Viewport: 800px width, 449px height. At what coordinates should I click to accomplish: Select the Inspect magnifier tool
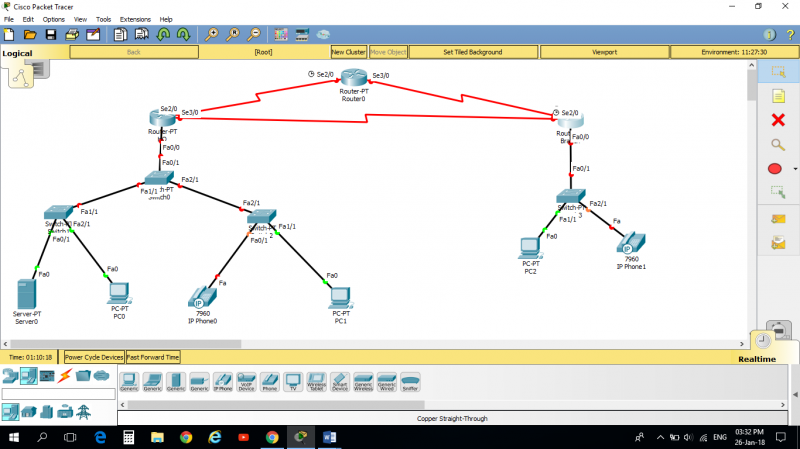[x=778, y=144]
